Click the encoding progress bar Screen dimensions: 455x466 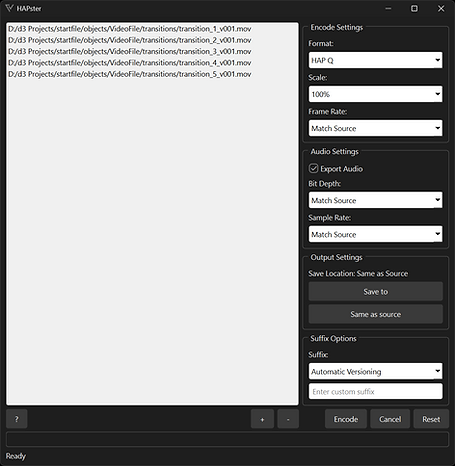click(227, 439)
